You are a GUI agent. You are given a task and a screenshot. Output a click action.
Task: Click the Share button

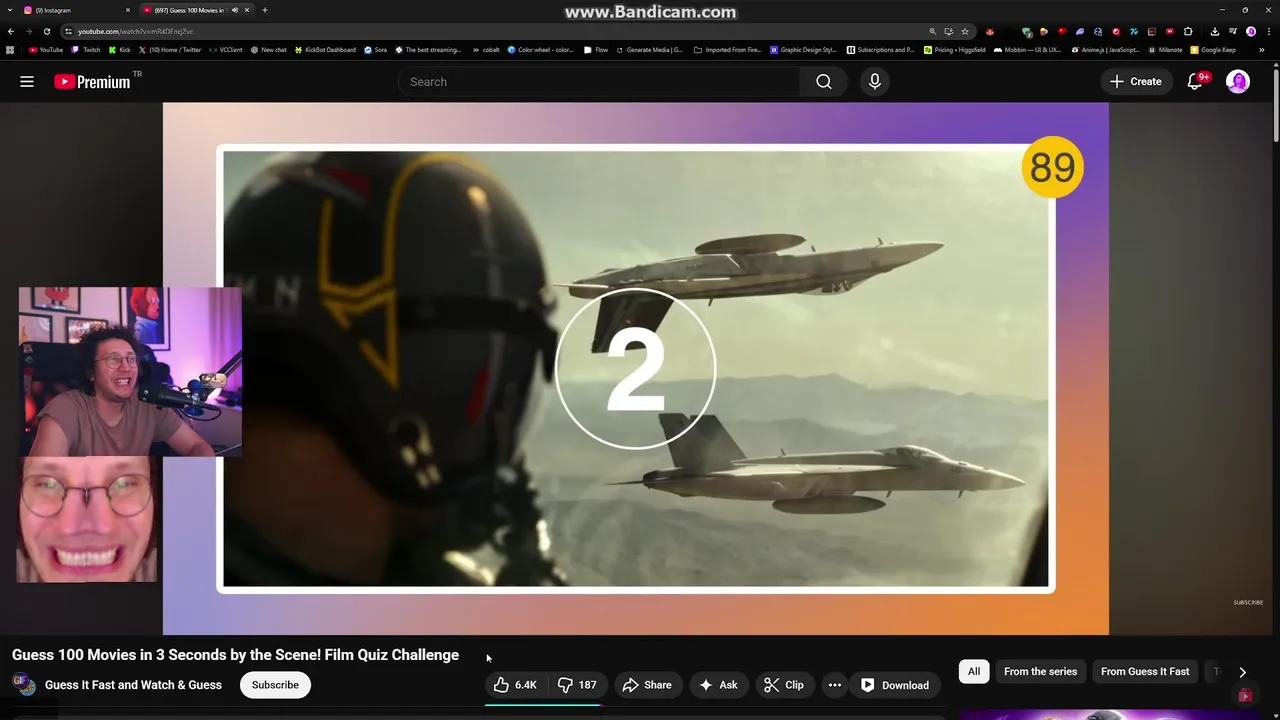point(647,685)
